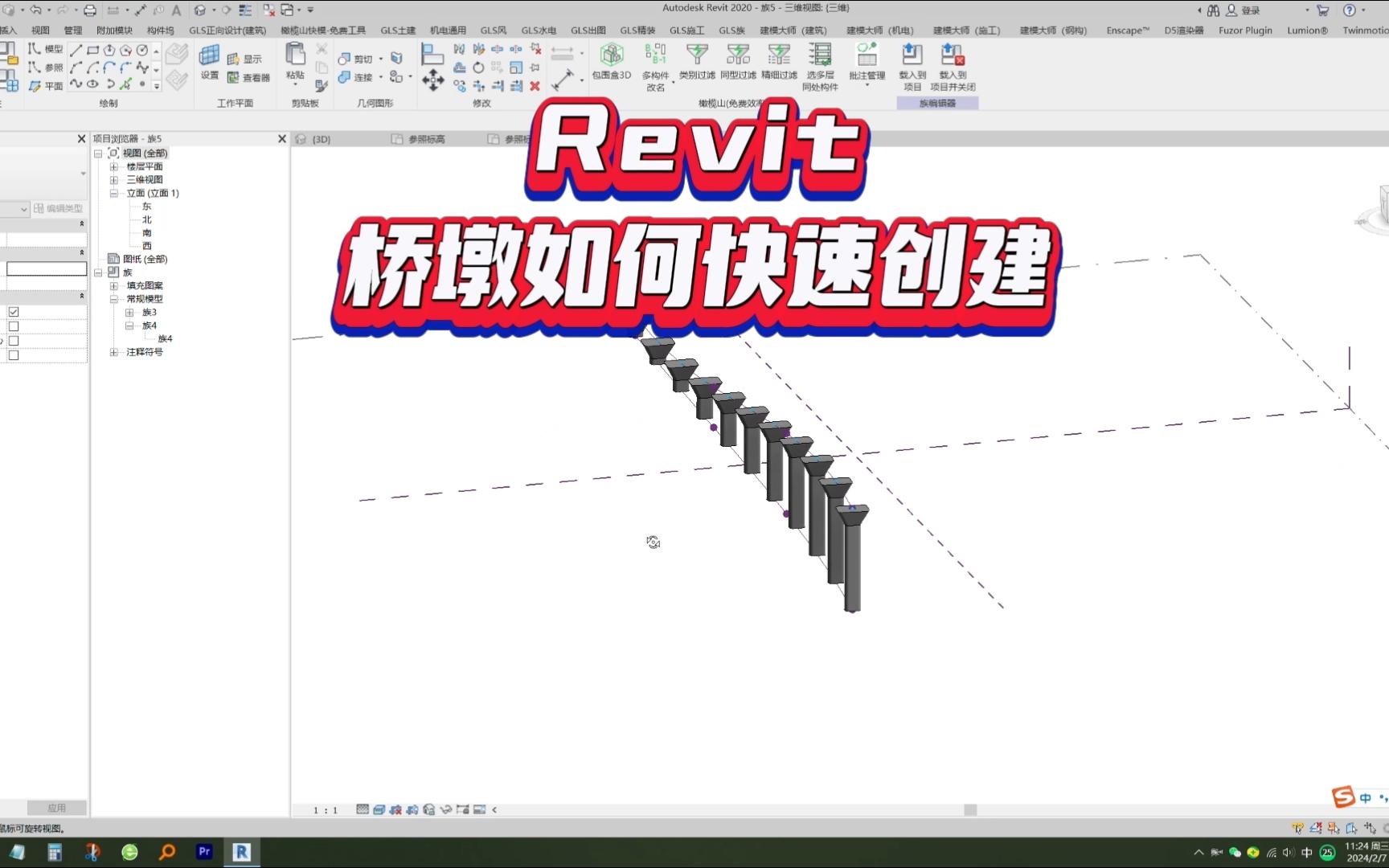Expand the 三维视图 node

[114, 180]
